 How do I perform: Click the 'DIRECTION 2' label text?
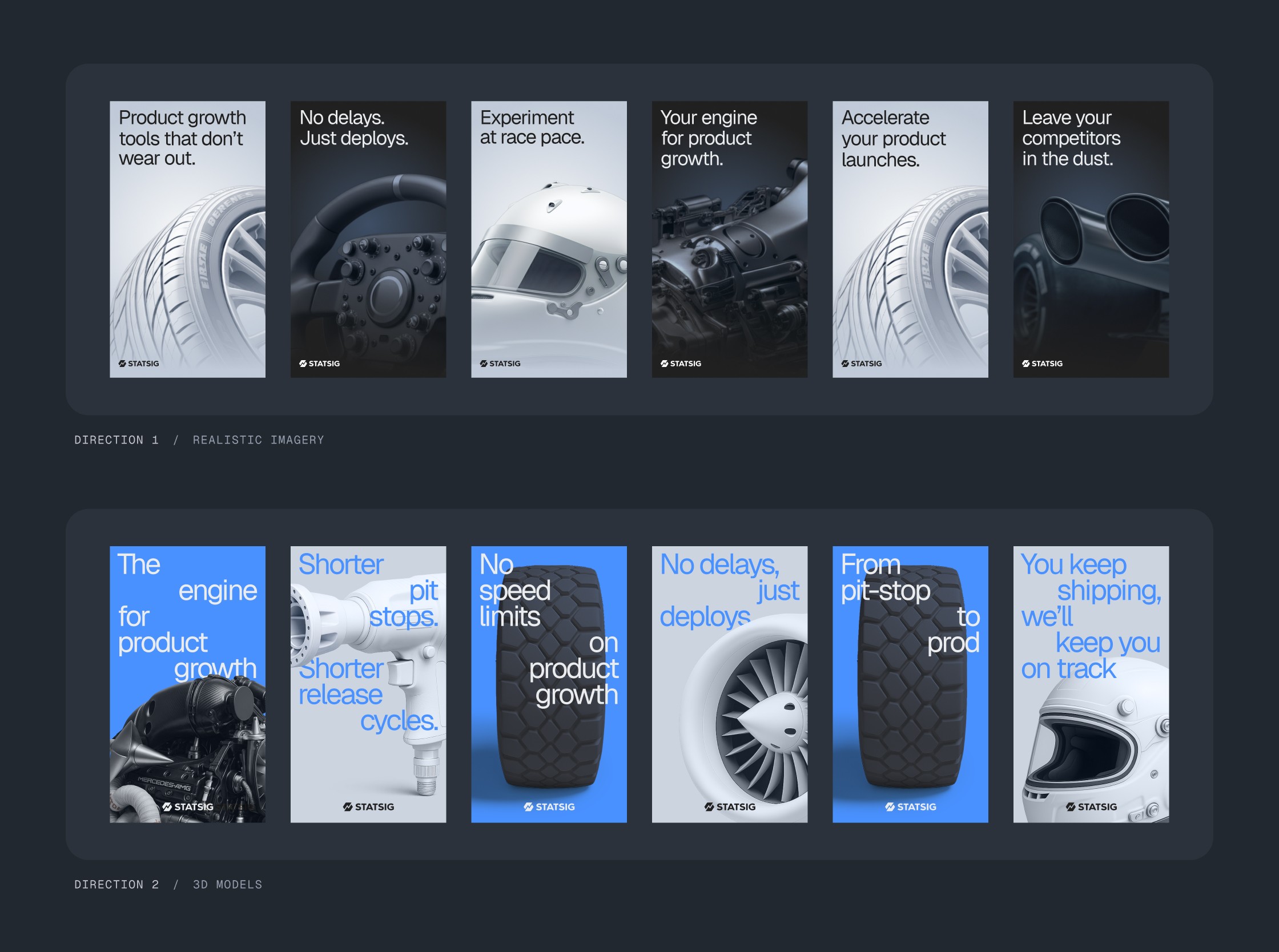116,885
